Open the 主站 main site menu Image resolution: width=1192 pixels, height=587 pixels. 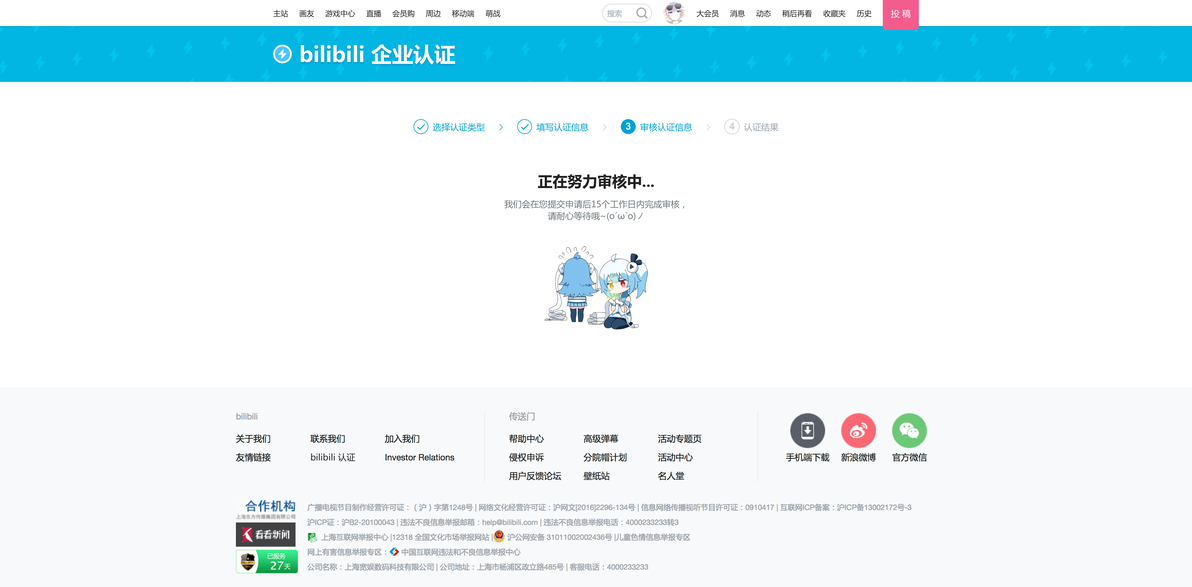pyautogui.click(x=281, y=14)
